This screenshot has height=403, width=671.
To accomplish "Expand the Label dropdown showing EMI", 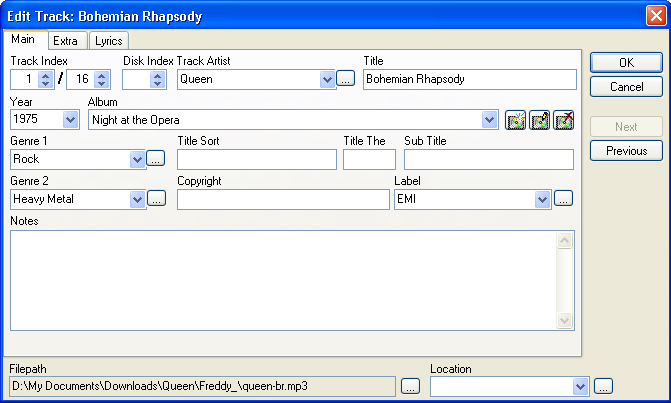I will pyautogui.click(x=543, y=199).
